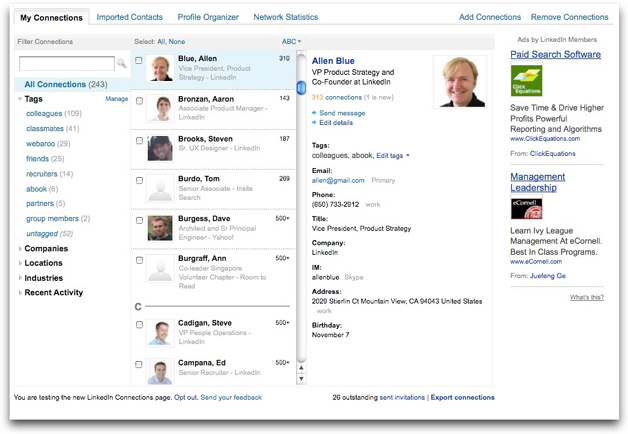Filter by partners tag

(x=46, y=203)
